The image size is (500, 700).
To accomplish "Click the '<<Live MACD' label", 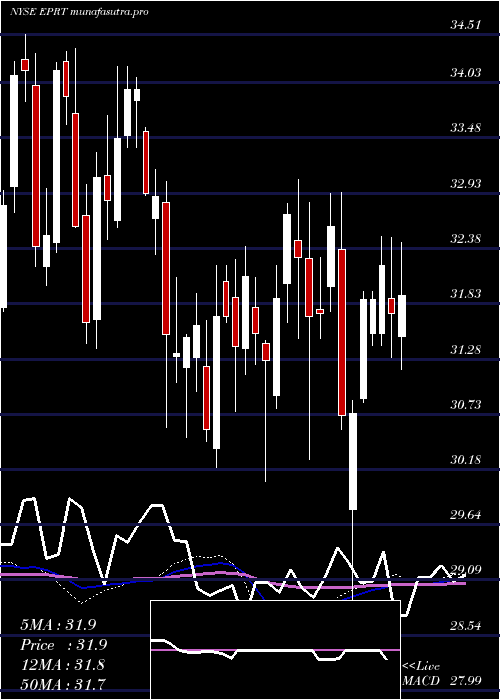I will click(x=421, y=674).
